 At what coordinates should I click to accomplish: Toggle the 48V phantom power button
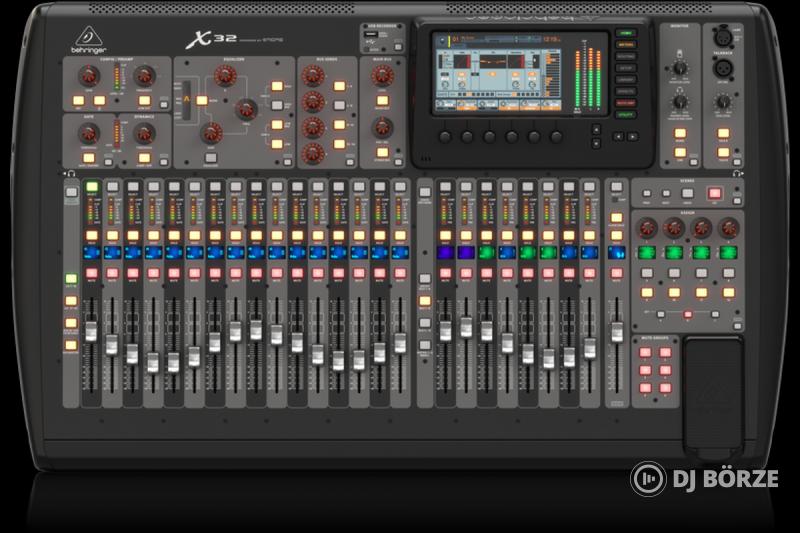pyautogui.click(x=78, y=100)
